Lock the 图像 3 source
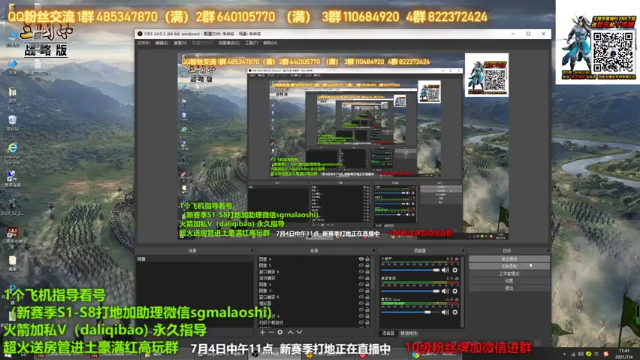 pos(367,291)
